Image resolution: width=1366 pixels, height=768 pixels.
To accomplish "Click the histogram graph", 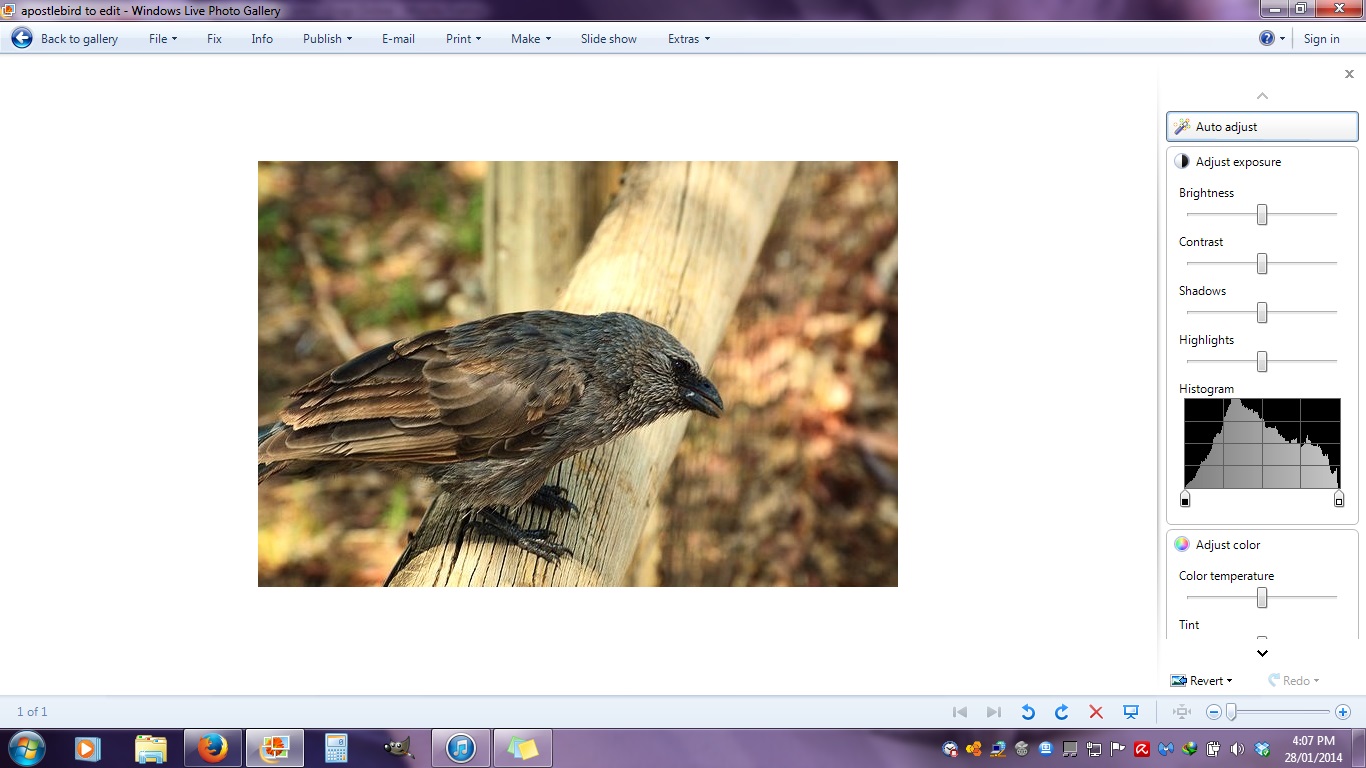I will coord(1262,443).
